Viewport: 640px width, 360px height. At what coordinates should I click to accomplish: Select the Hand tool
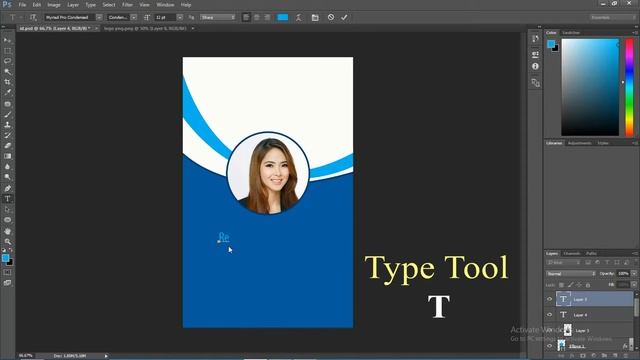[x=7, y=231]
